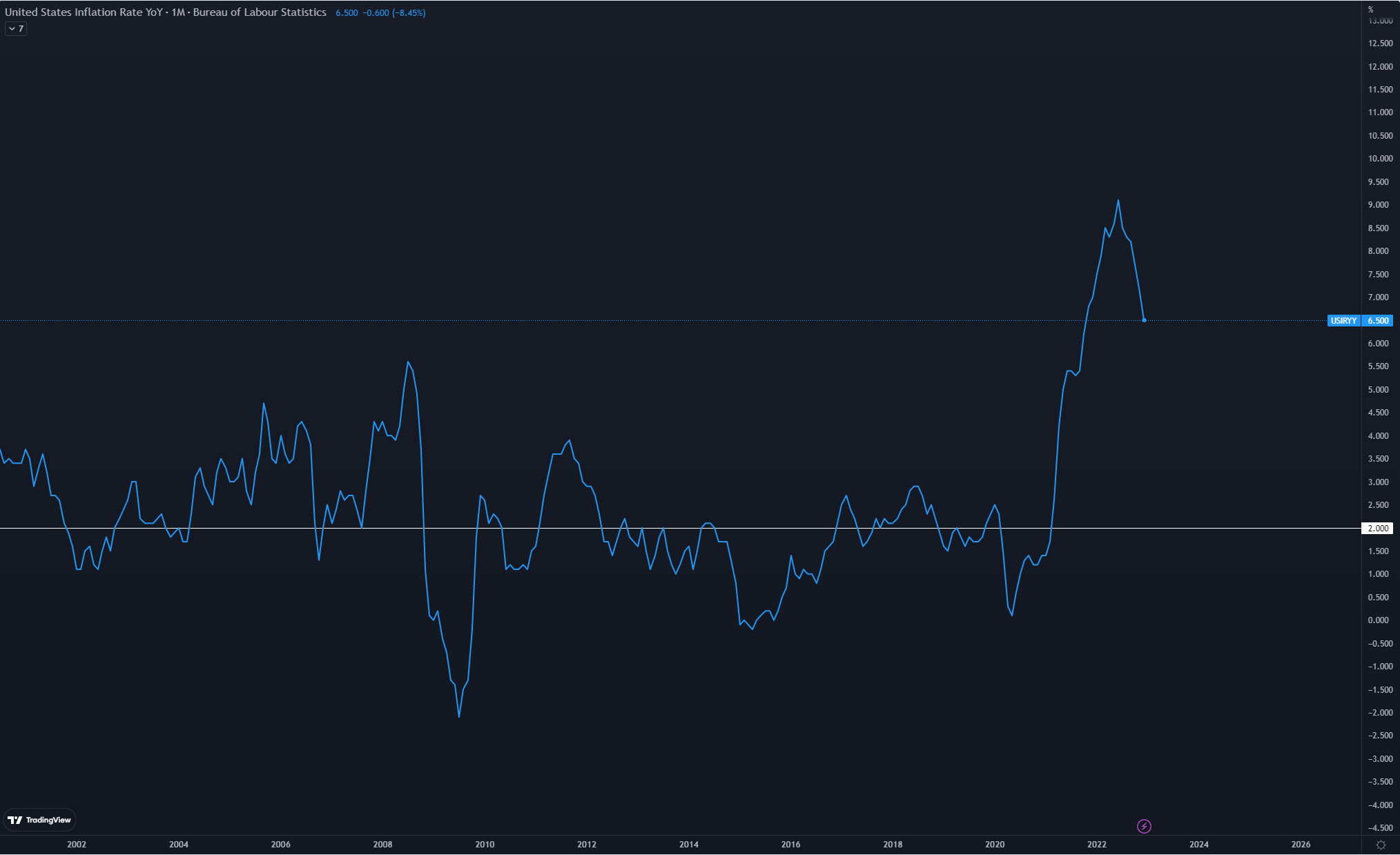
Task: Click Bureau of Labour Statistics source text
Action: [260, 12]
